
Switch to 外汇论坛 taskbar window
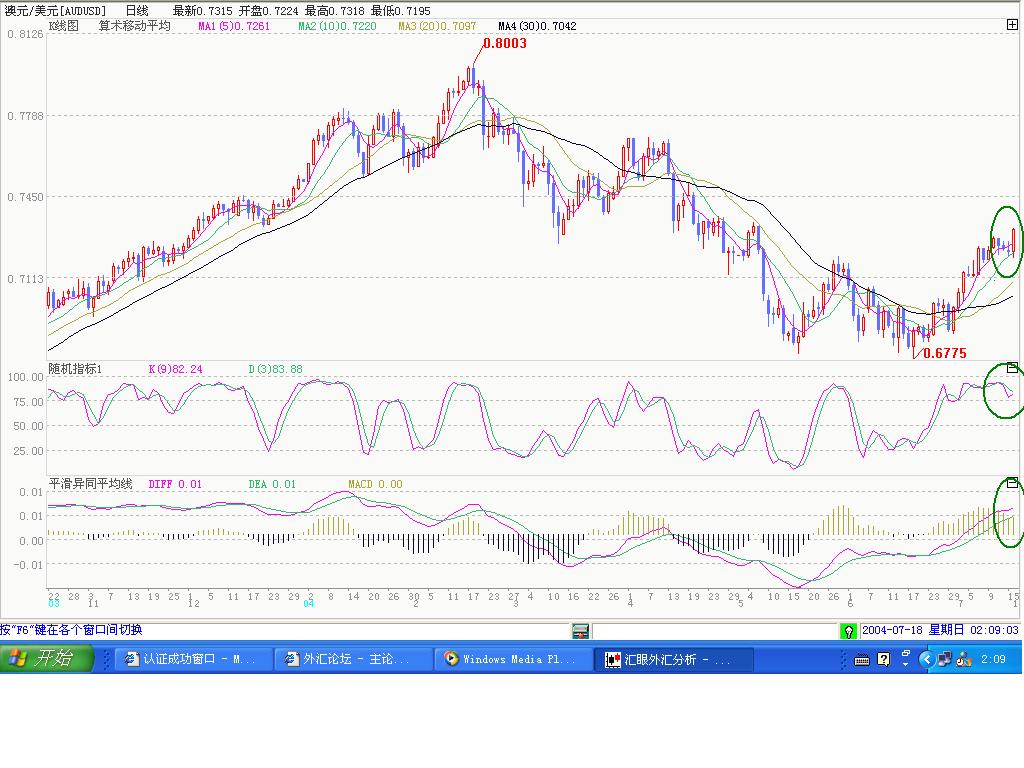point(353,660)
